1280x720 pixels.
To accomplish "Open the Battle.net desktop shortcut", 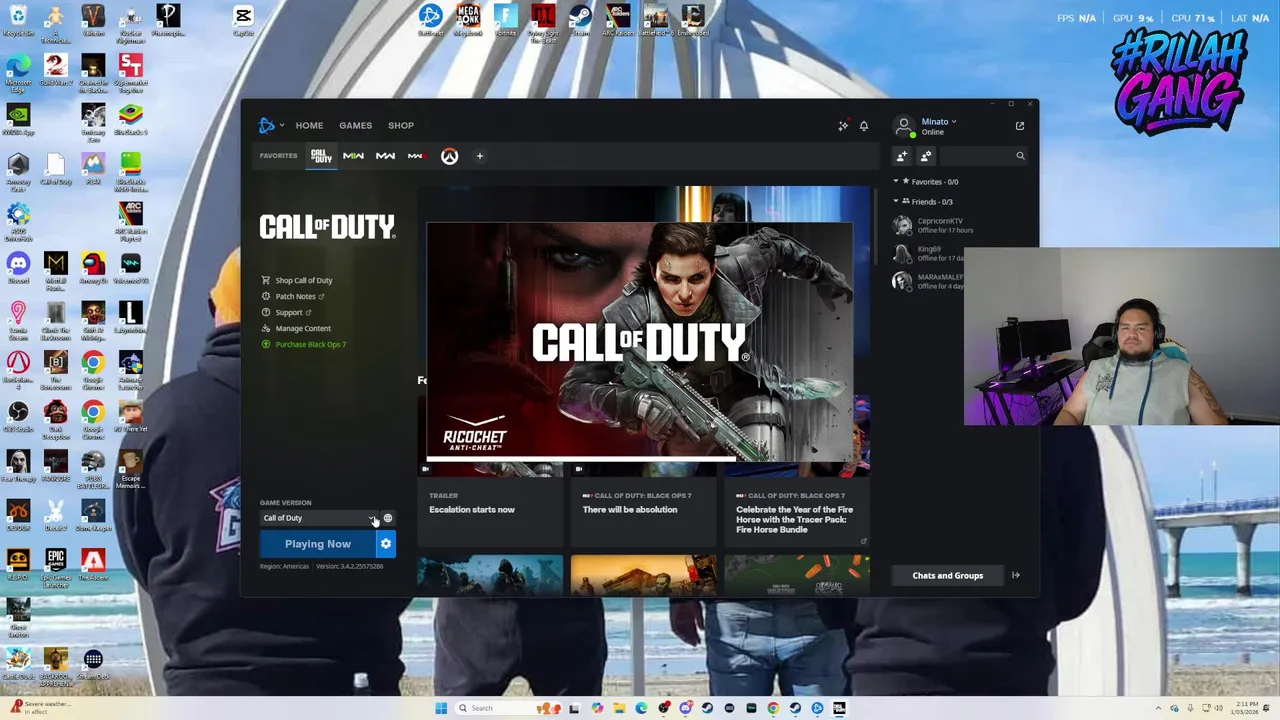I will coord(431,20).
